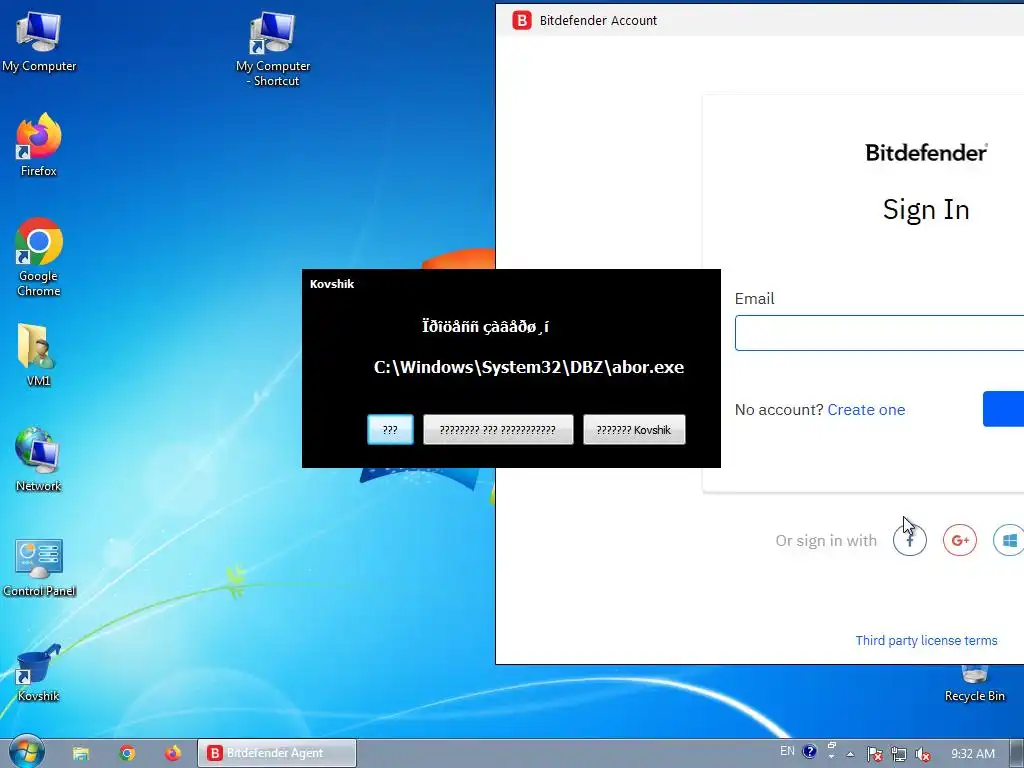The image size is (1024, 768).
Task: Click the muted volume speaker icon
Action: point(923,754)
